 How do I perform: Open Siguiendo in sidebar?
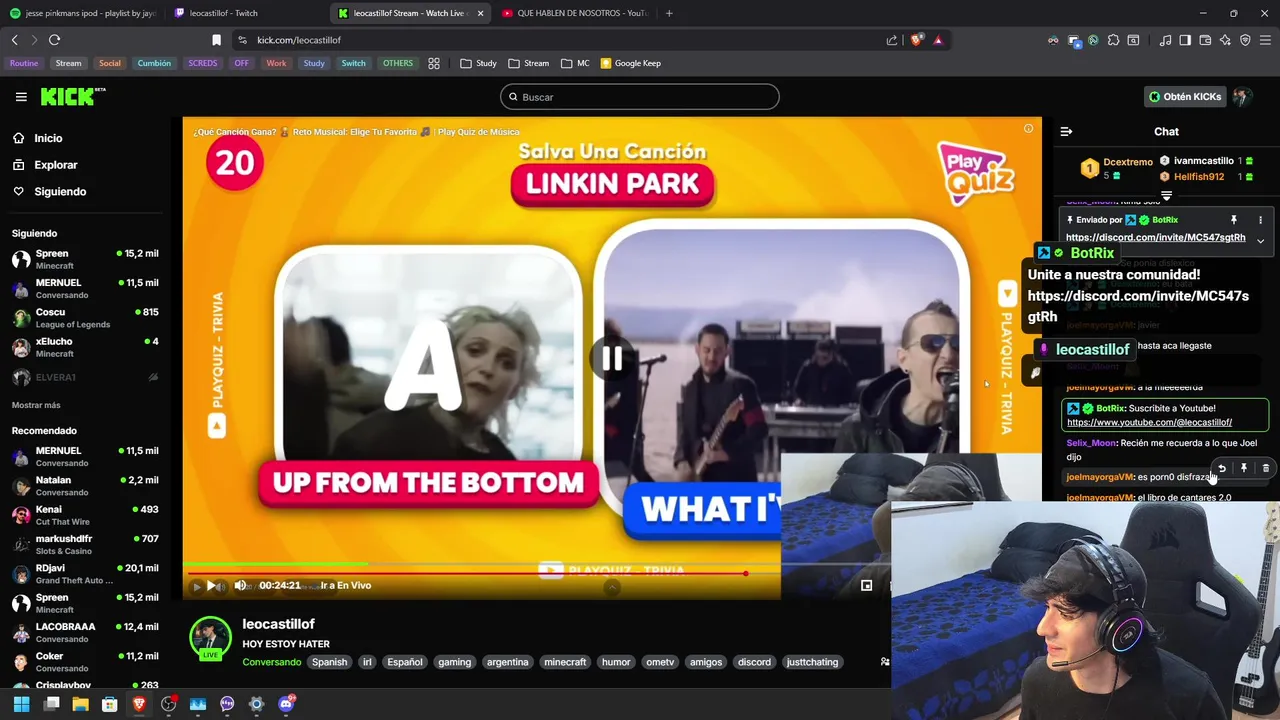(x=60, y=191)
